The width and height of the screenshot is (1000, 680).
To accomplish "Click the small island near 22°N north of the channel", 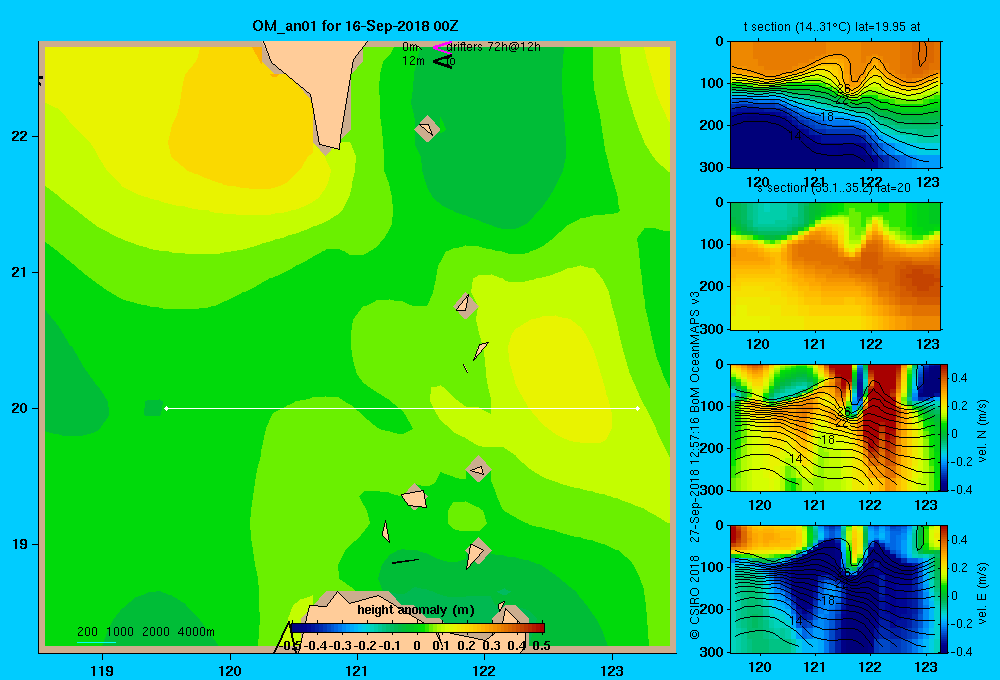I will pyautogui.click(x=427, y=129).
